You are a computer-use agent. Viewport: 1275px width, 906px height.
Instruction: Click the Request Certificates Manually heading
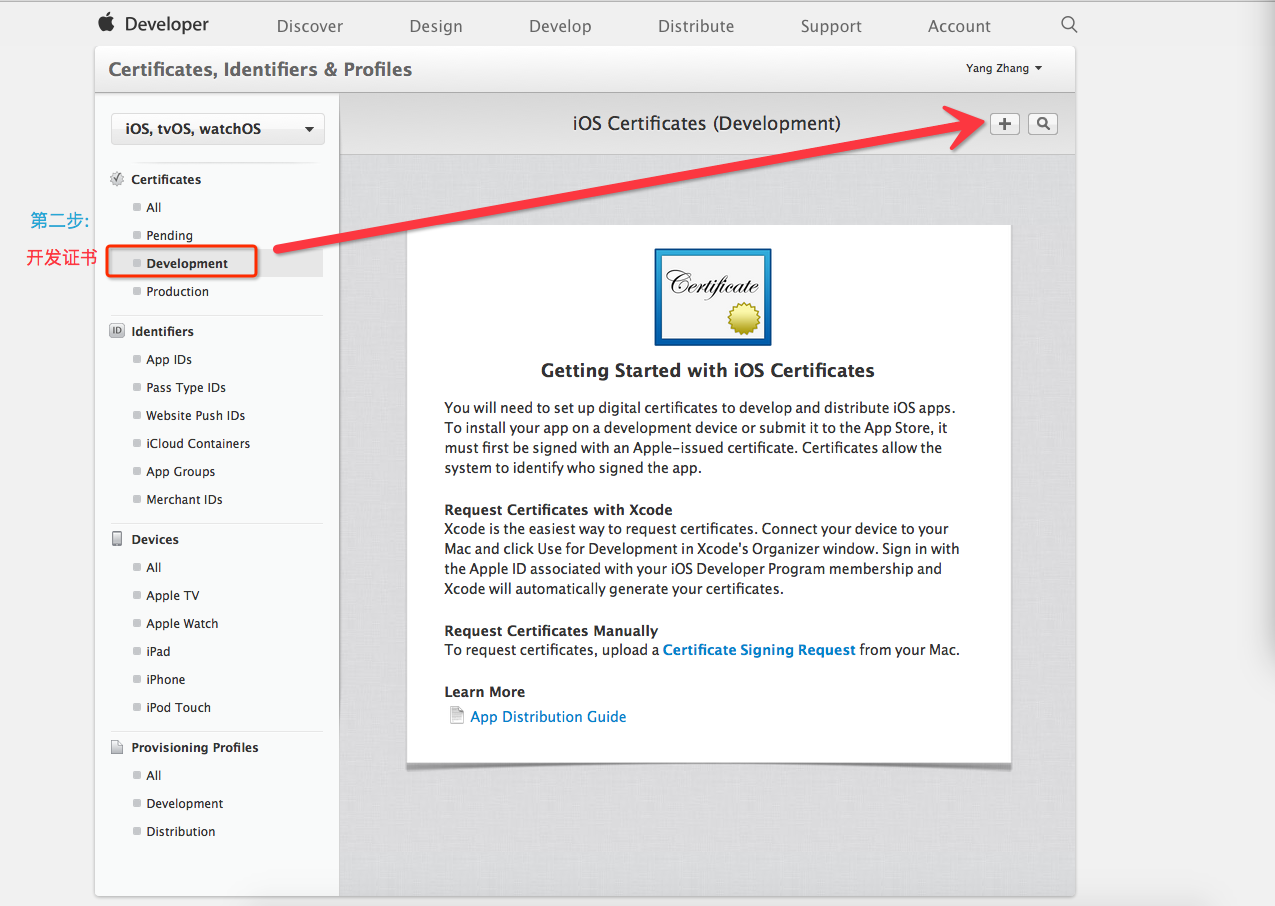click(x=551, y=631)
